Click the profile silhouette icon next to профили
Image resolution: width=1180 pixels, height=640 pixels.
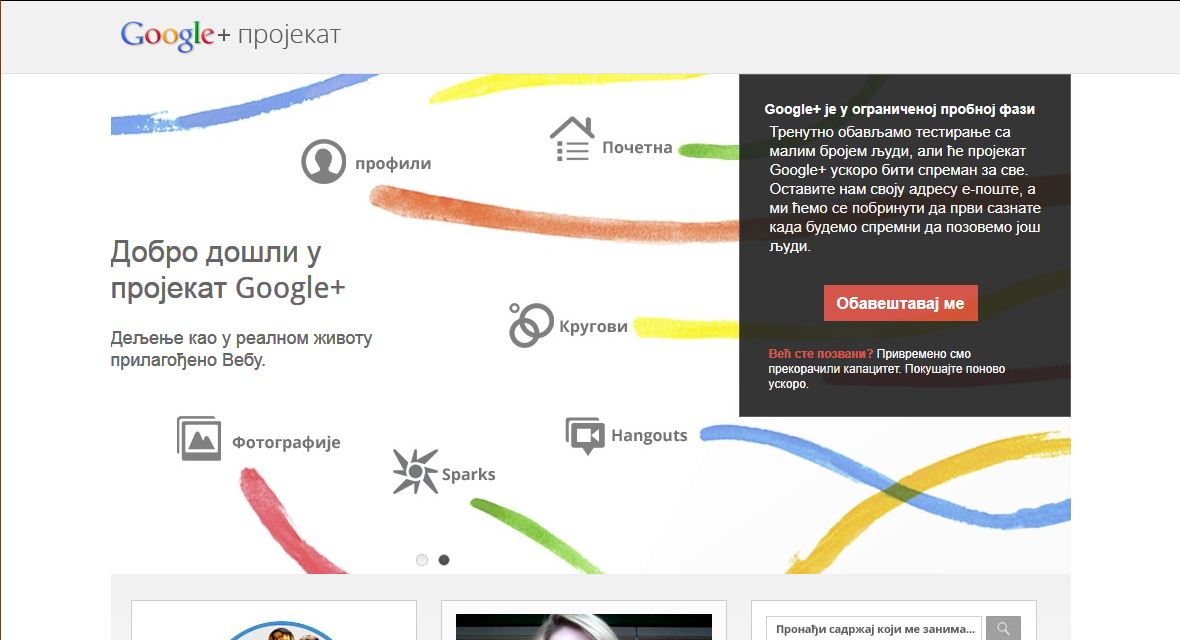(x=324, y=161)
